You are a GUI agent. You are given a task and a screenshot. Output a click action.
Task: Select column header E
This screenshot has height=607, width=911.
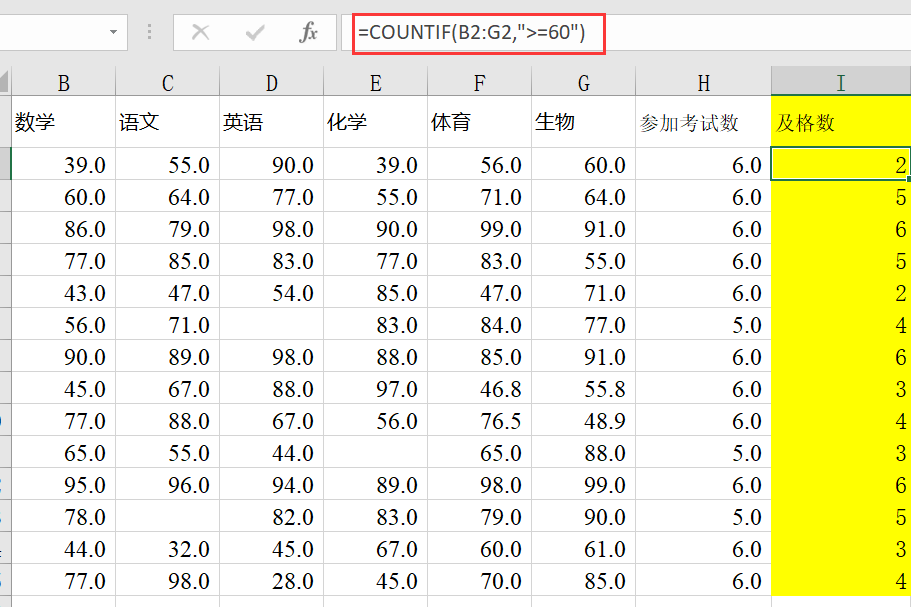pyautogui.click(x=375, y=81)
